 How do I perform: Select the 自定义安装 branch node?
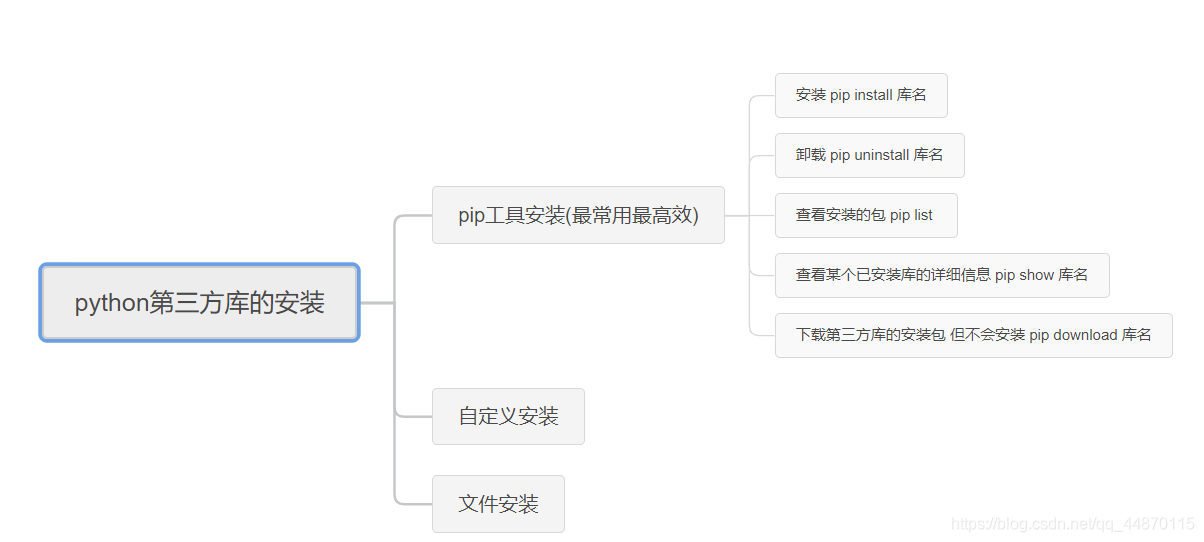[x=508, y=416]
